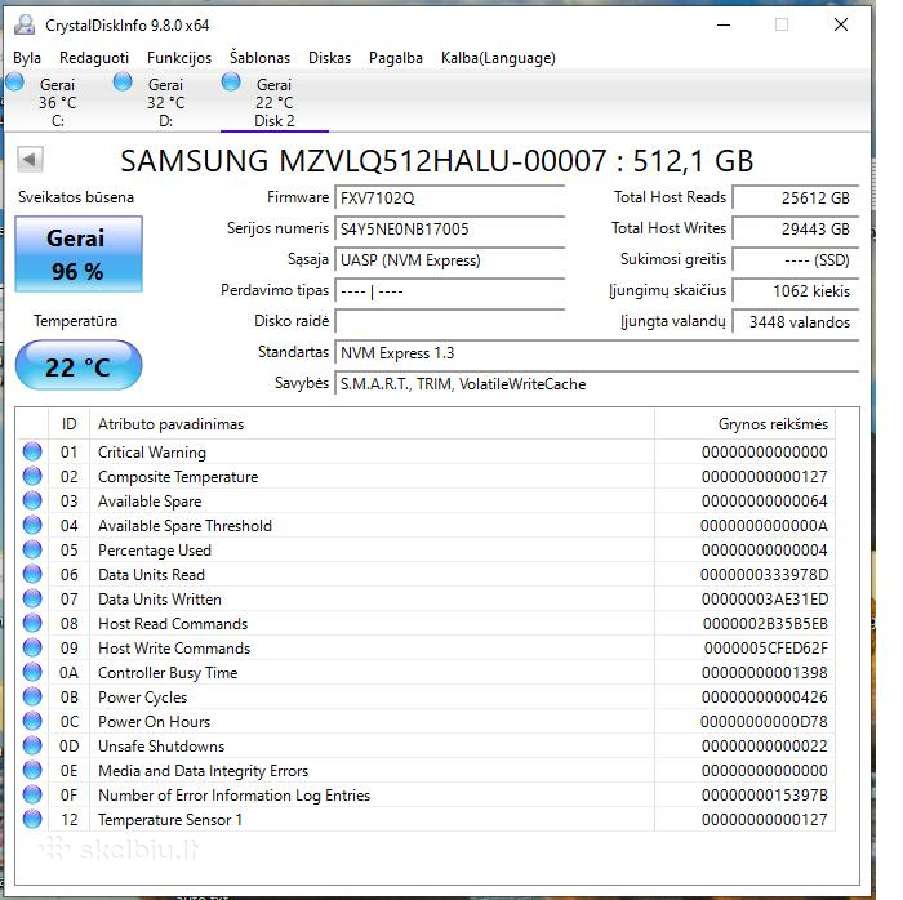Go to previous disk with left arrow
This screenshot has width=903, height=900.
pyautogui.click(x=30, y=160)
